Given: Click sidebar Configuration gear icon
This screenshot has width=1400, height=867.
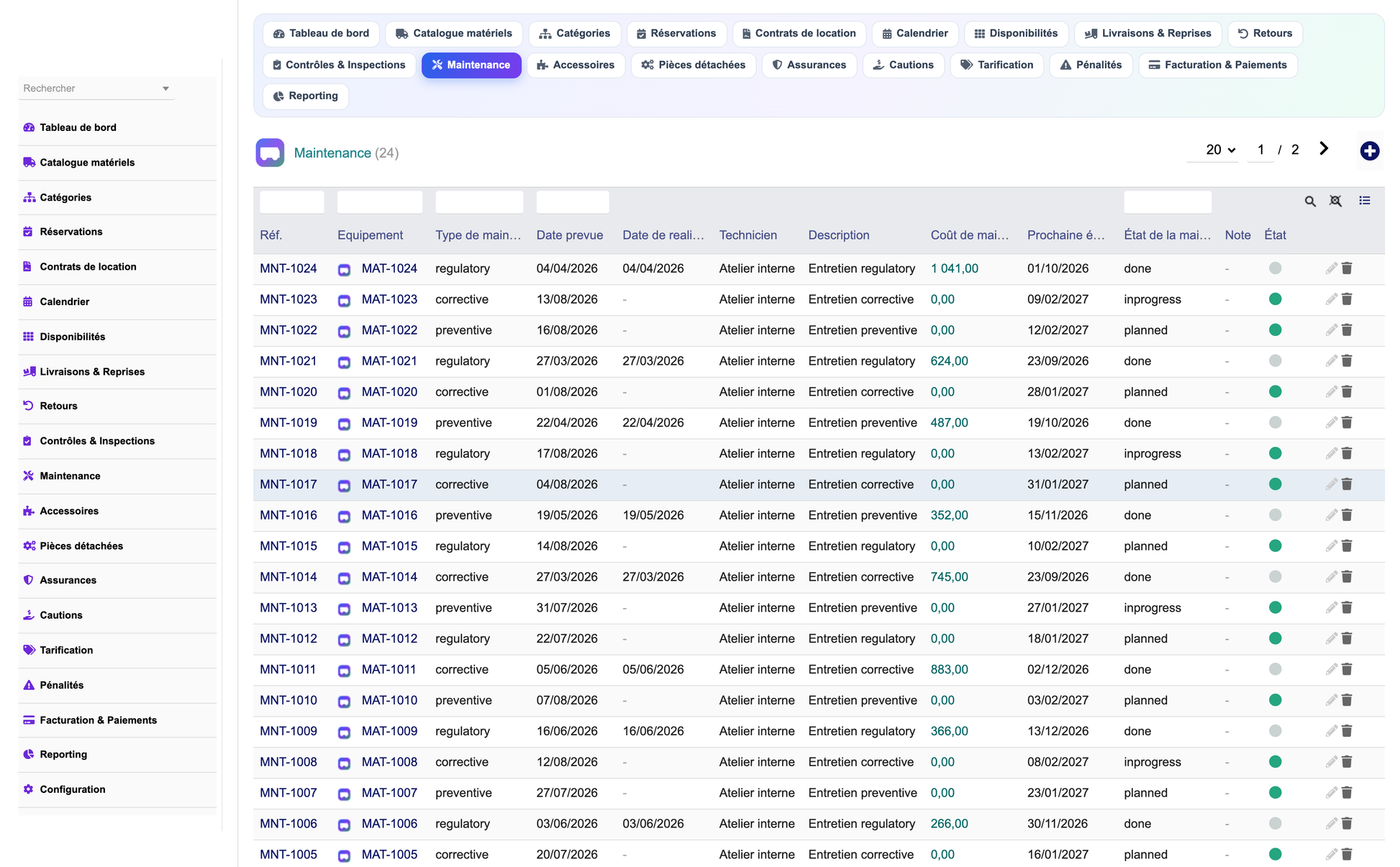Looking at the screenshot, I should tap(28, 789).
